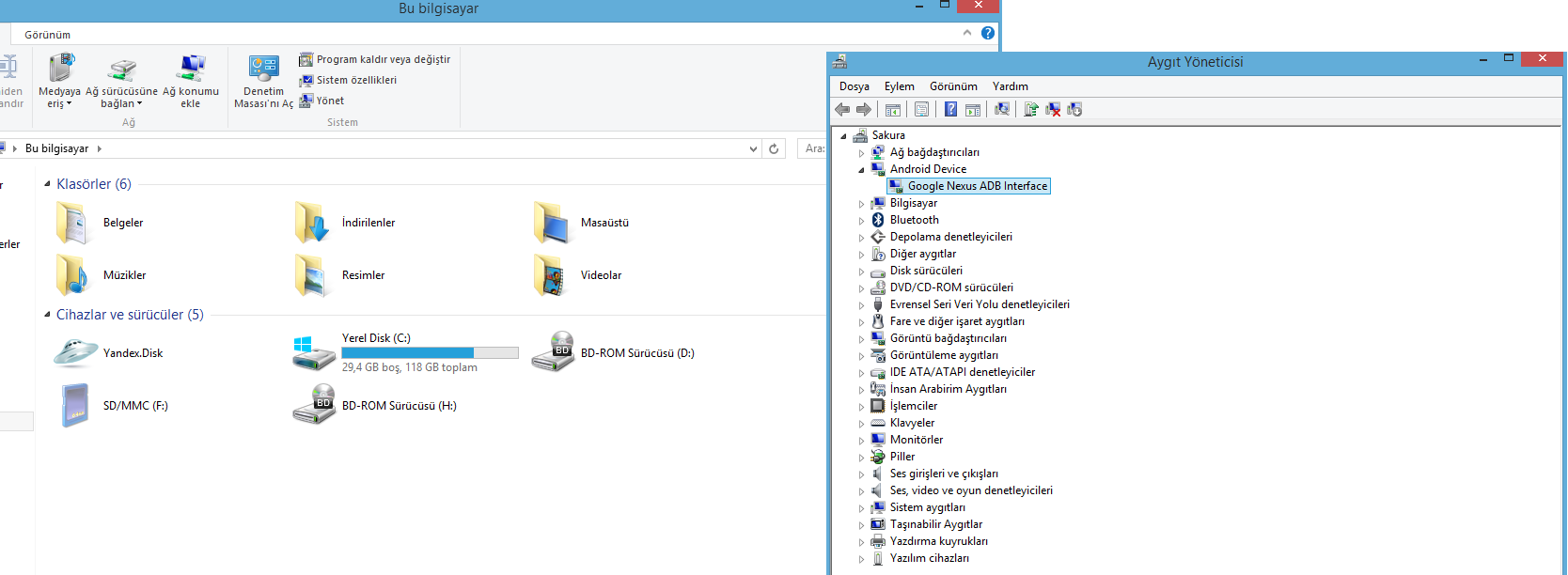This screenshot has width=1568, height=575.
Task: Click the Ara search box
Action: 812,148
